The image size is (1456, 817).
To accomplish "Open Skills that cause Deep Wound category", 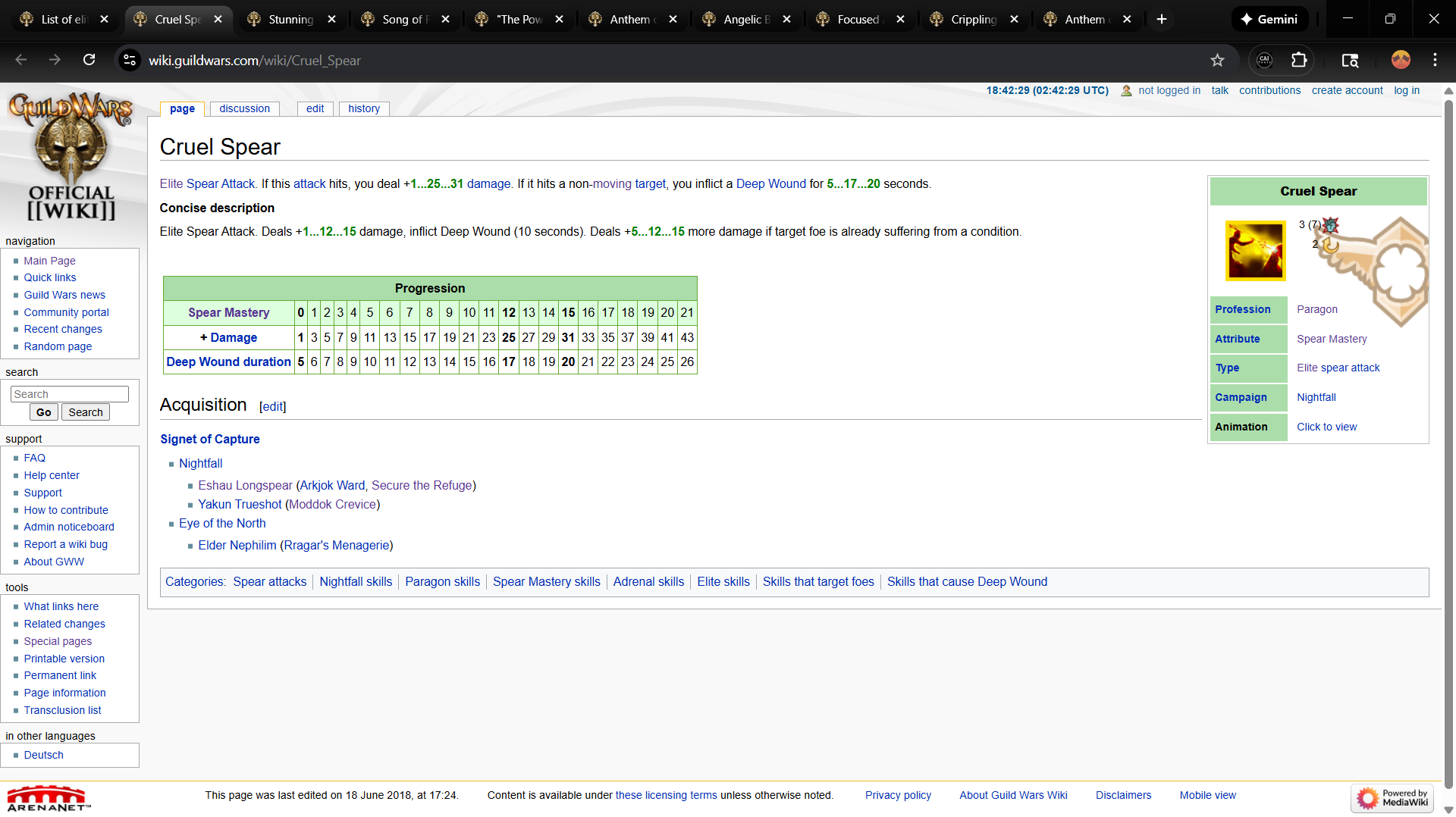I will (x=967, y=581).
